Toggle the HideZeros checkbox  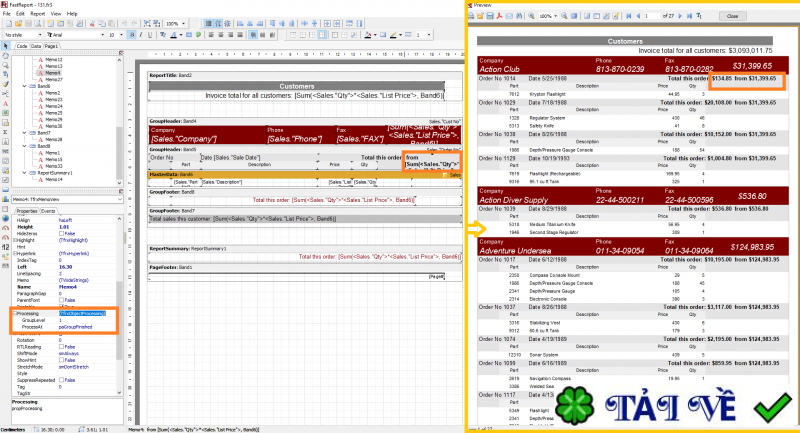pos(61,233)
